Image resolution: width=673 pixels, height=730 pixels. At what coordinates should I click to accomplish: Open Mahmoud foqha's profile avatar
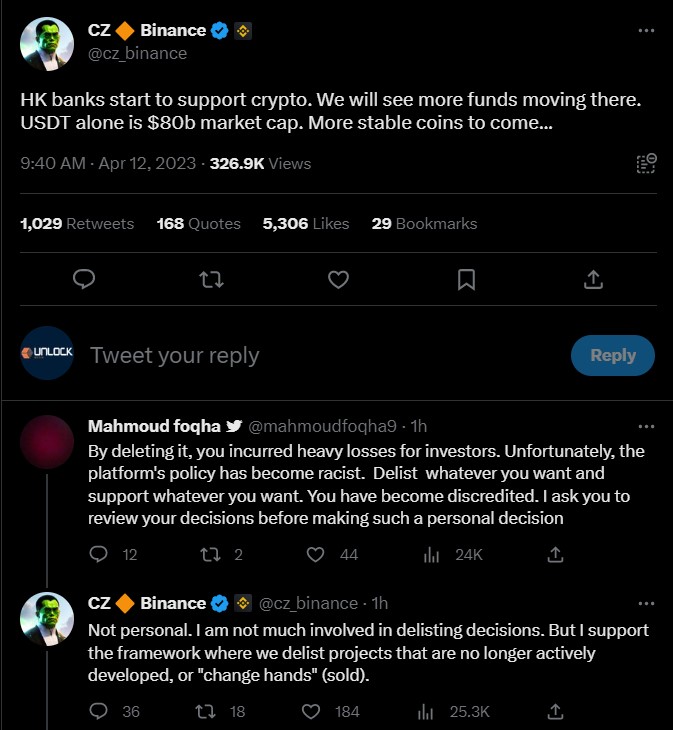(46, 442)
